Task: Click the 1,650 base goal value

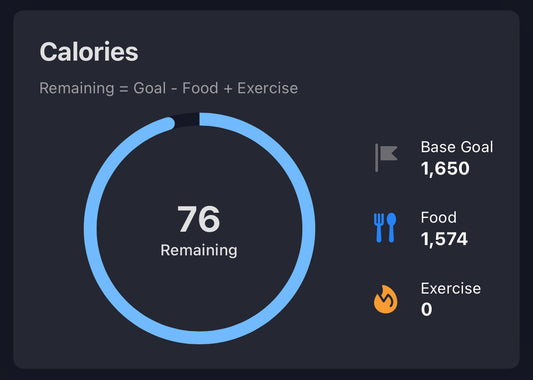Action: click(x=445, y=168)
